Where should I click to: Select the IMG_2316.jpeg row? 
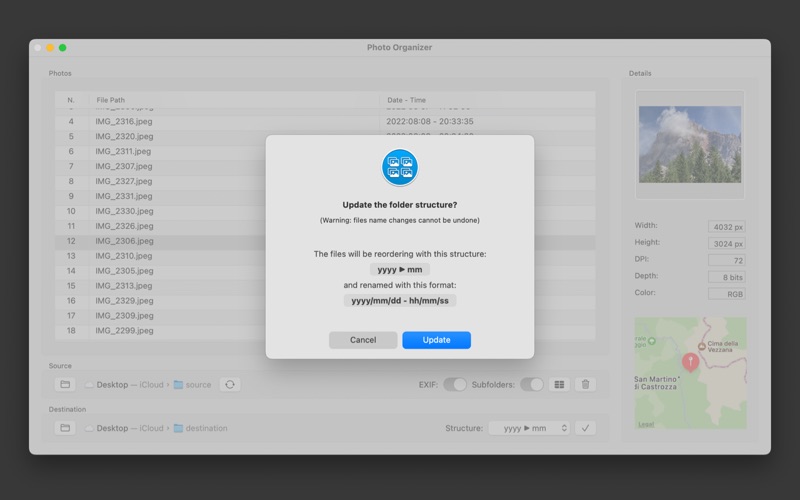(124, 121)
